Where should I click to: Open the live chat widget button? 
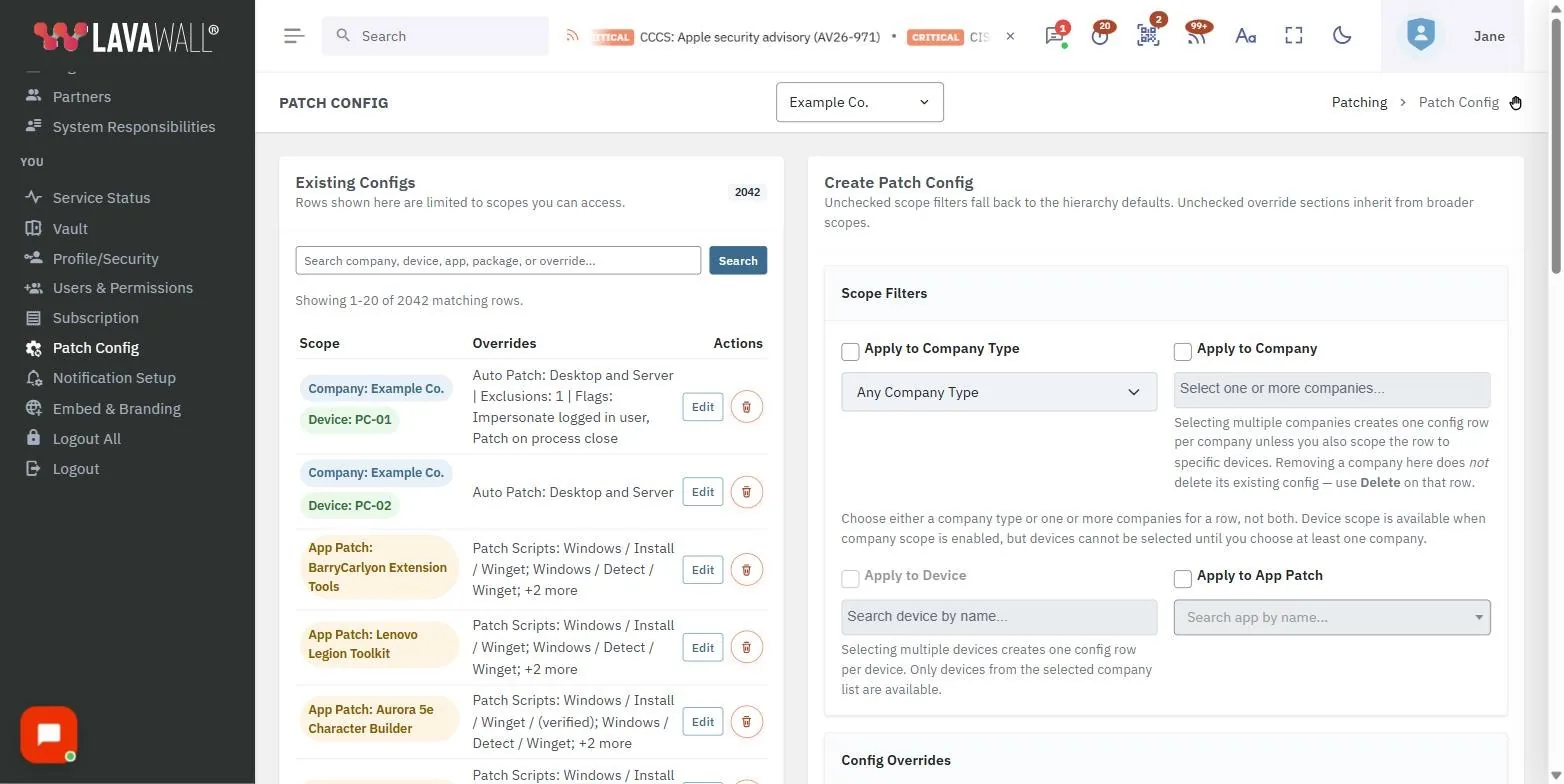click(x=48, y=735)
